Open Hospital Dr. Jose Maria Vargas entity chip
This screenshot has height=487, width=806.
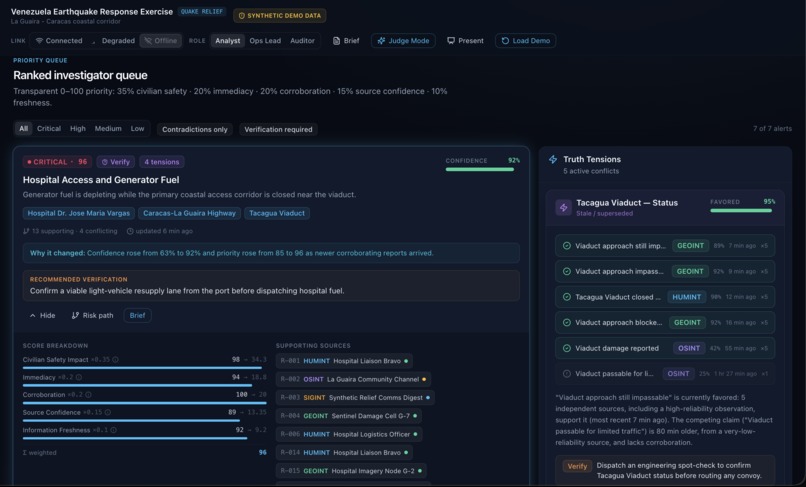coord(79,213)
